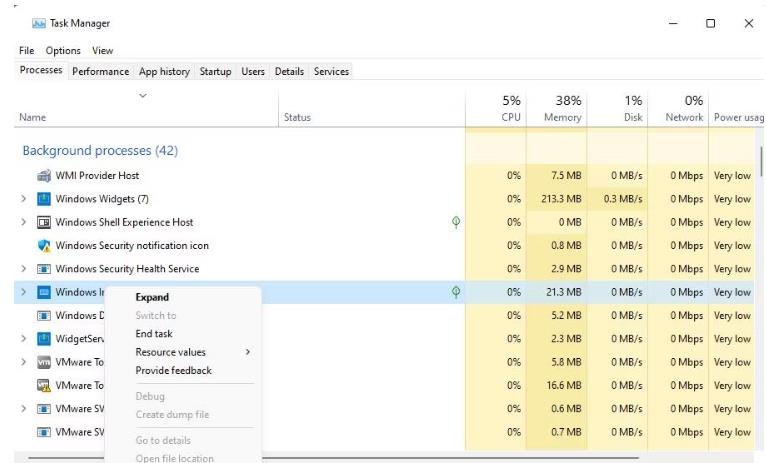Sort by the Name column header

(33, 117)
